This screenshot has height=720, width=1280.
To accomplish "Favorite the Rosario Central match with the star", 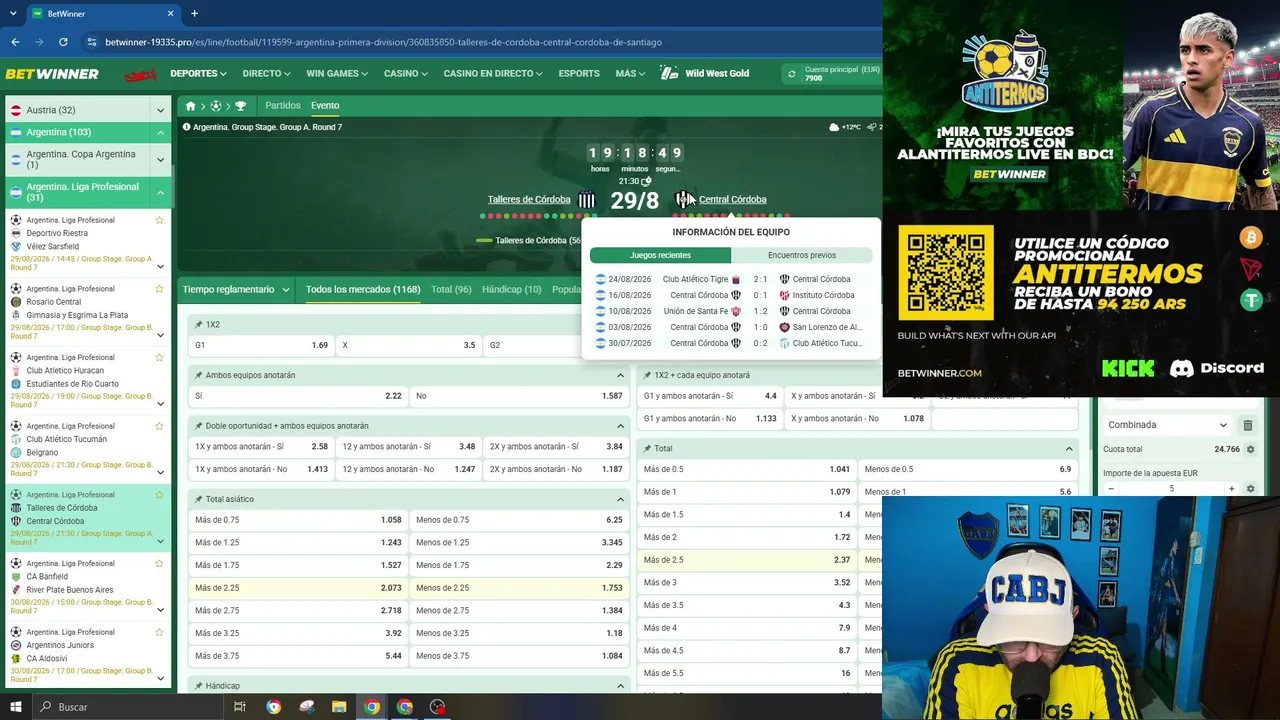I will coord(159,289).
